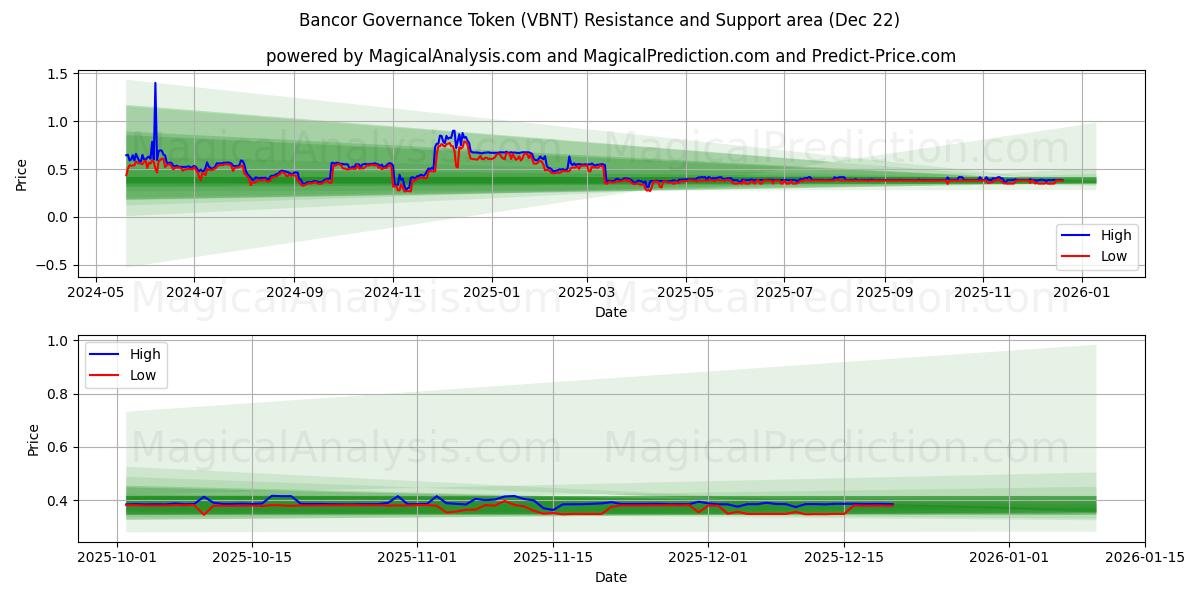The width and height of the screenshot is (1200, 600).
Task: Click the powered by Predict-Price.com subtitle
Action: pos(612,57)
